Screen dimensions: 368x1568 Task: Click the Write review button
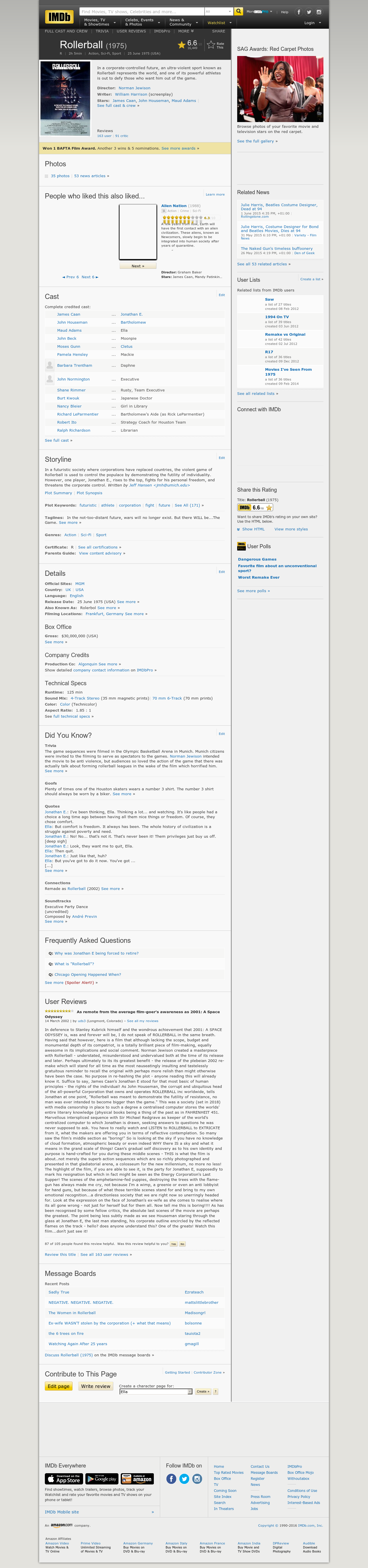tap(96, 1386)
